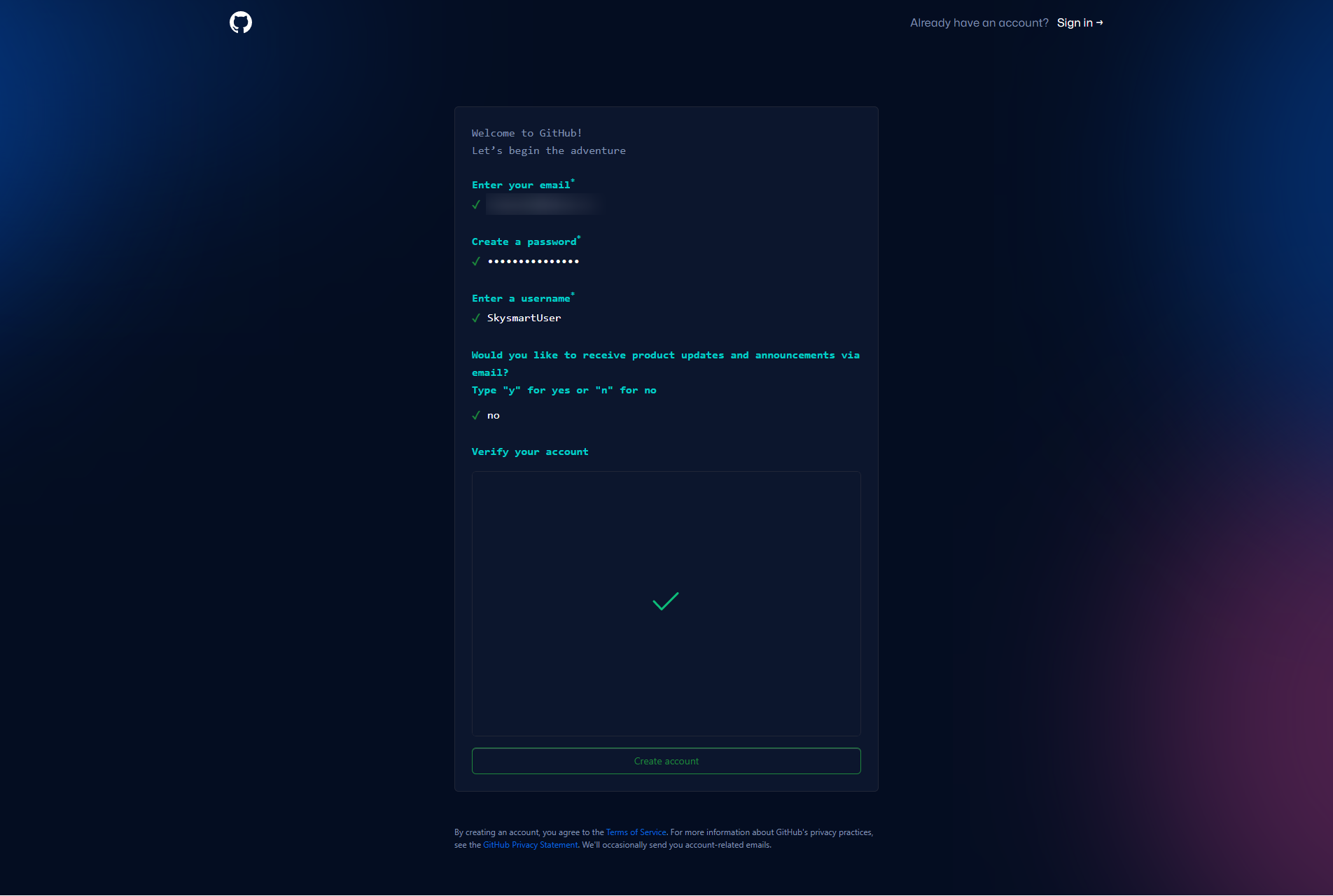Image resolution: width=1333 pixels, height=896 pixels.
Task: Click the green checkmark beside "no" answer
Action: (476, 415)
